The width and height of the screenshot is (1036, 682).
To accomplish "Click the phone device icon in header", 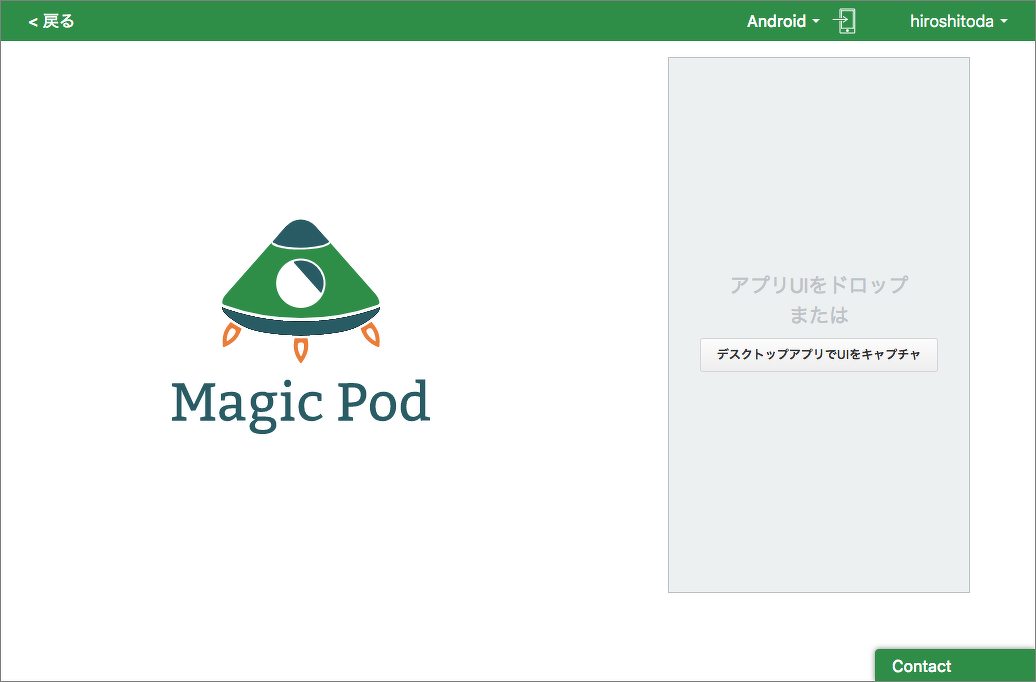I will (x=845, y=21).
